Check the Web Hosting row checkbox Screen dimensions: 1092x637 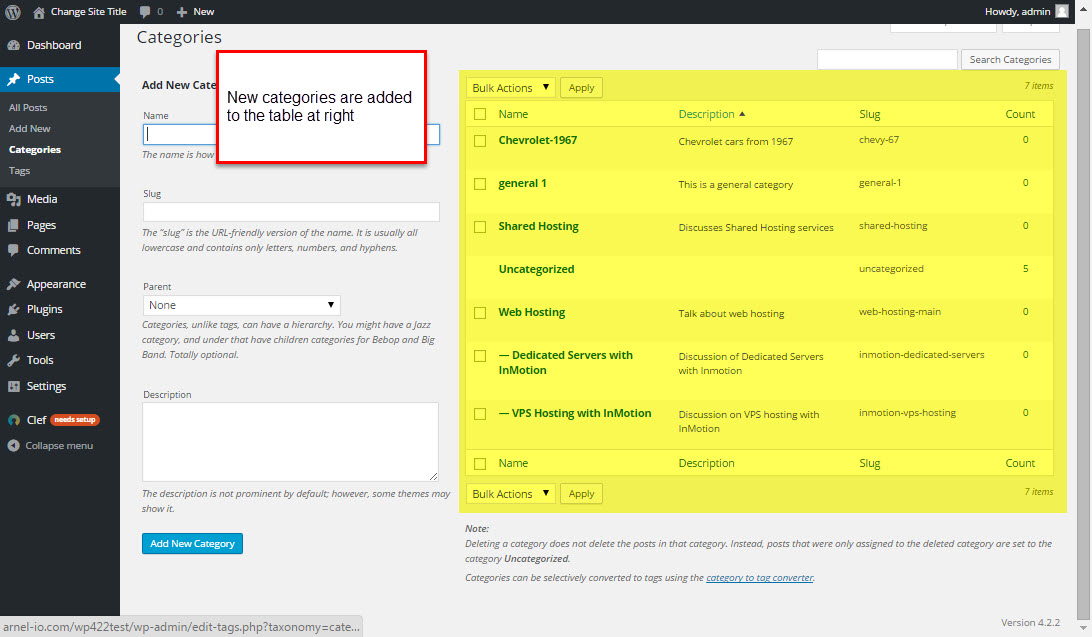click(x=480, y=313)
